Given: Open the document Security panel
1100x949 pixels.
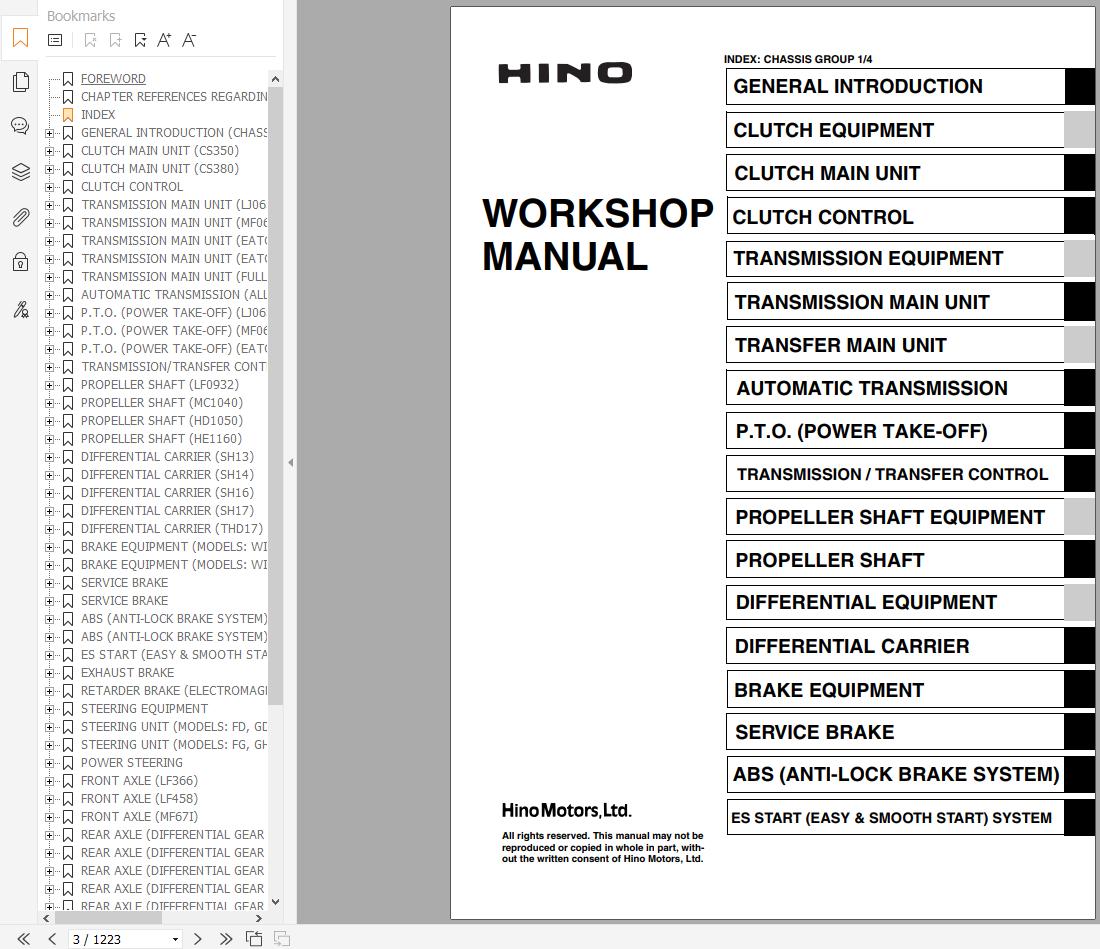Looking at the screenshot, I should coord(20,261).
